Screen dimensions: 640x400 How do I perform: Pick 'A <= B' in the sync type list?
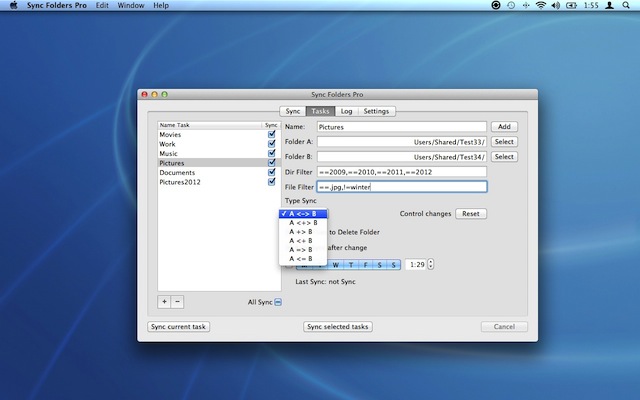302,259
